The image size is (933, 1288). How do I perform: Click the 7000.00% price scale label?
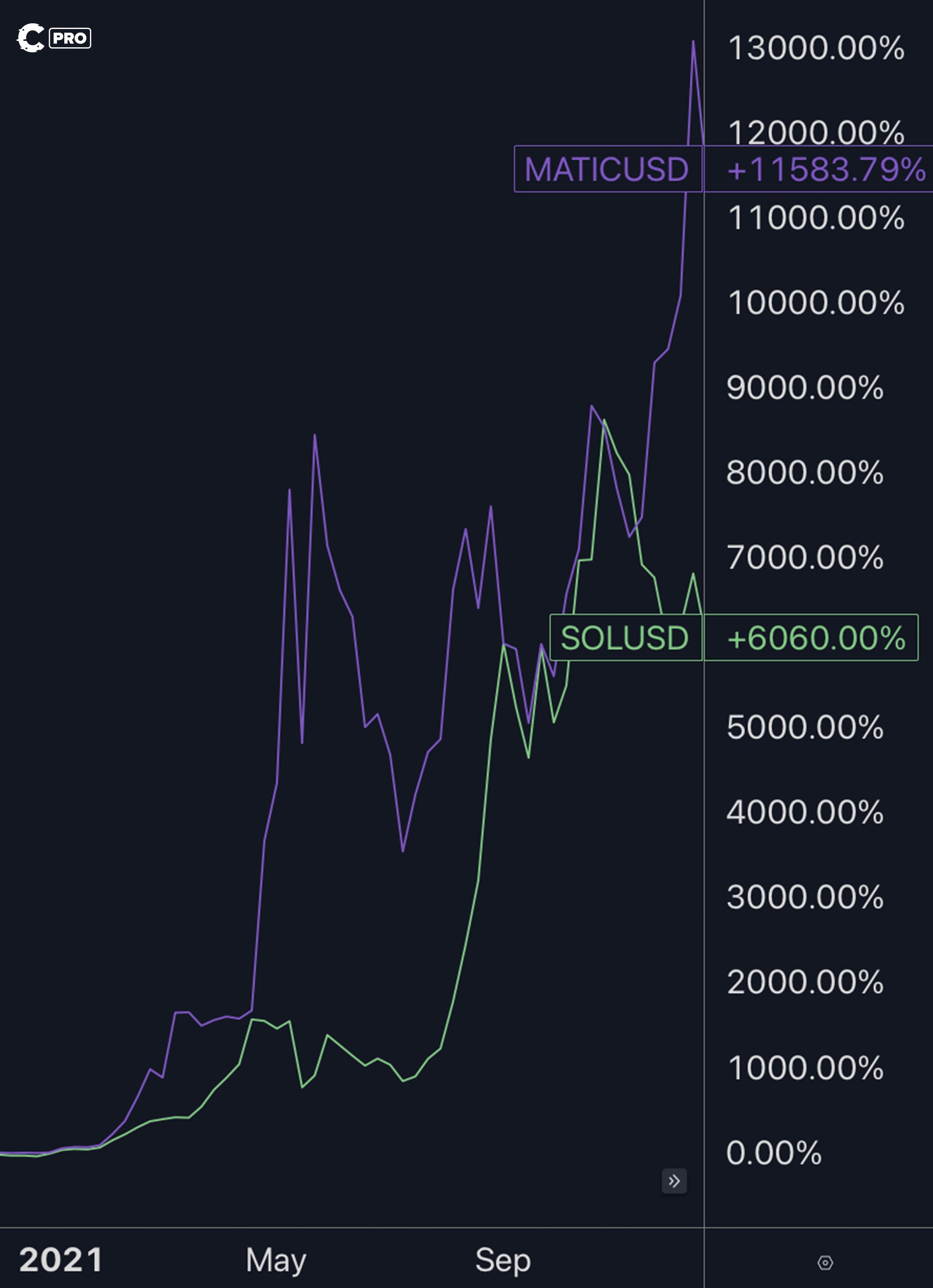tap(805, 557)
